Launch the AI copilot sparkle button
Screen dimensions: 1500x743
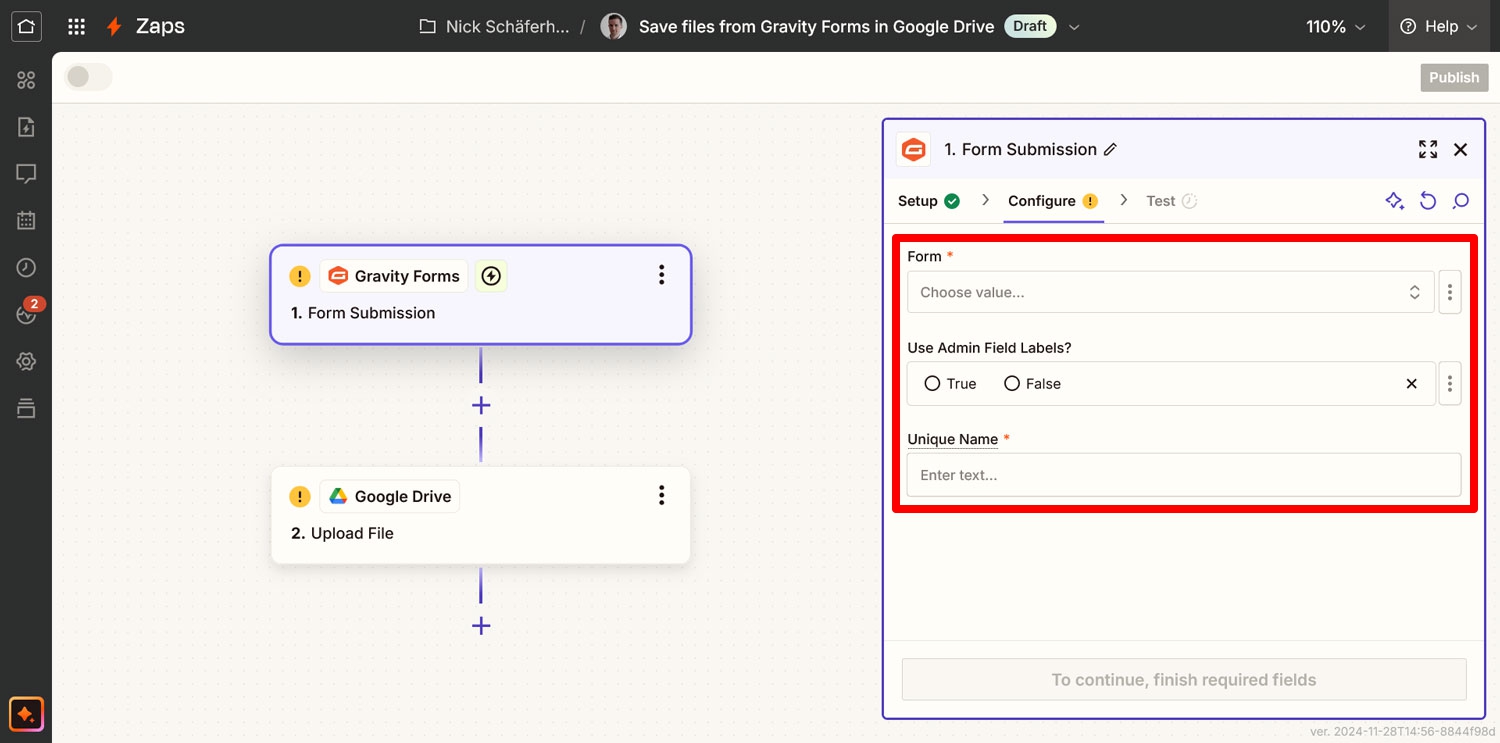(26, 714)
